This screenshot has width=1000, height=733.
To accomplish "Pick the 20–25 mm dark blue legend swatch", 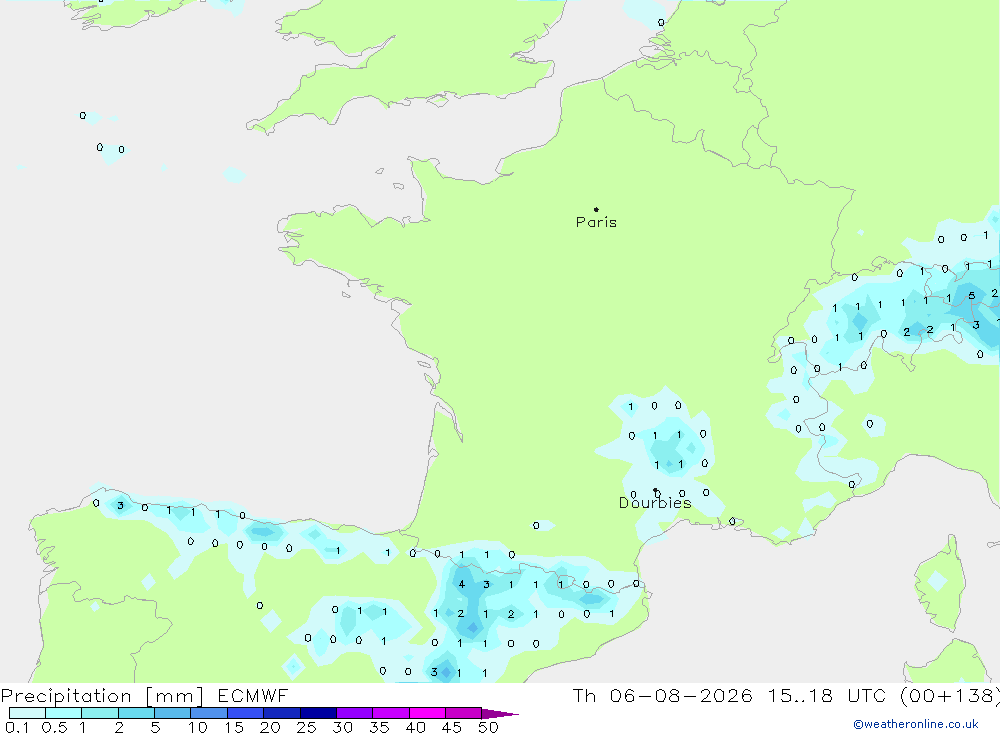I will click(x=281, y=713).
